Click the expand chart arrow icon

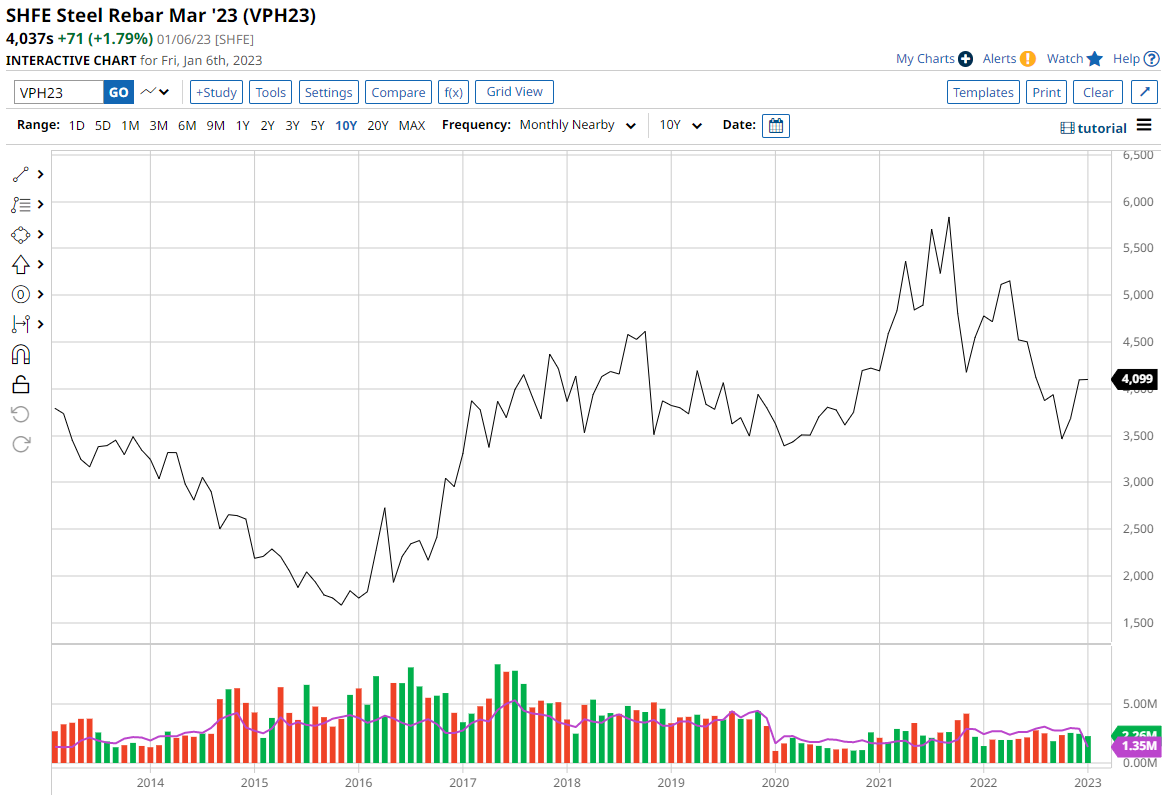click(x=1145, y=92)
